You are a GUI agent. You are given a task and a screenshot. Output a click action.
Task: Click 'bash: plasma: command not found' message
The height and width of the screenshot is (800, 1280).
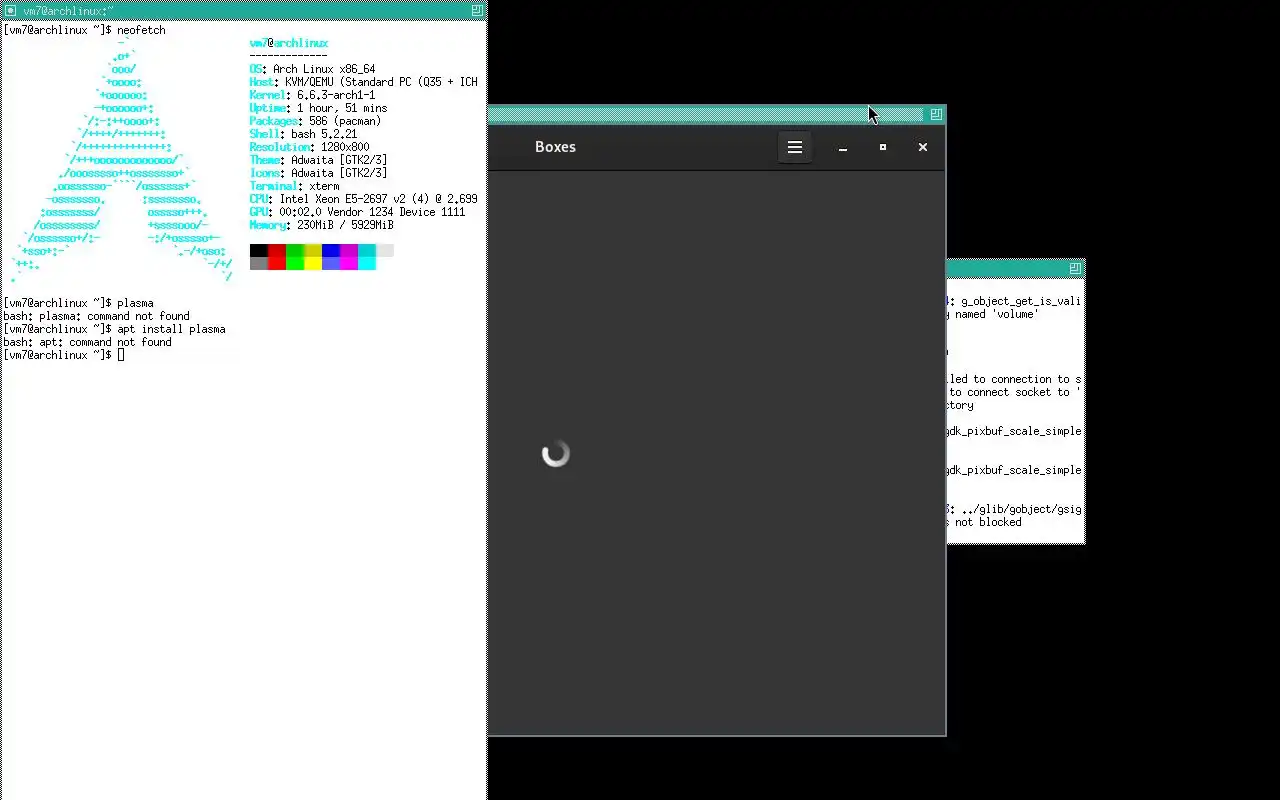(x=96, y=316)
